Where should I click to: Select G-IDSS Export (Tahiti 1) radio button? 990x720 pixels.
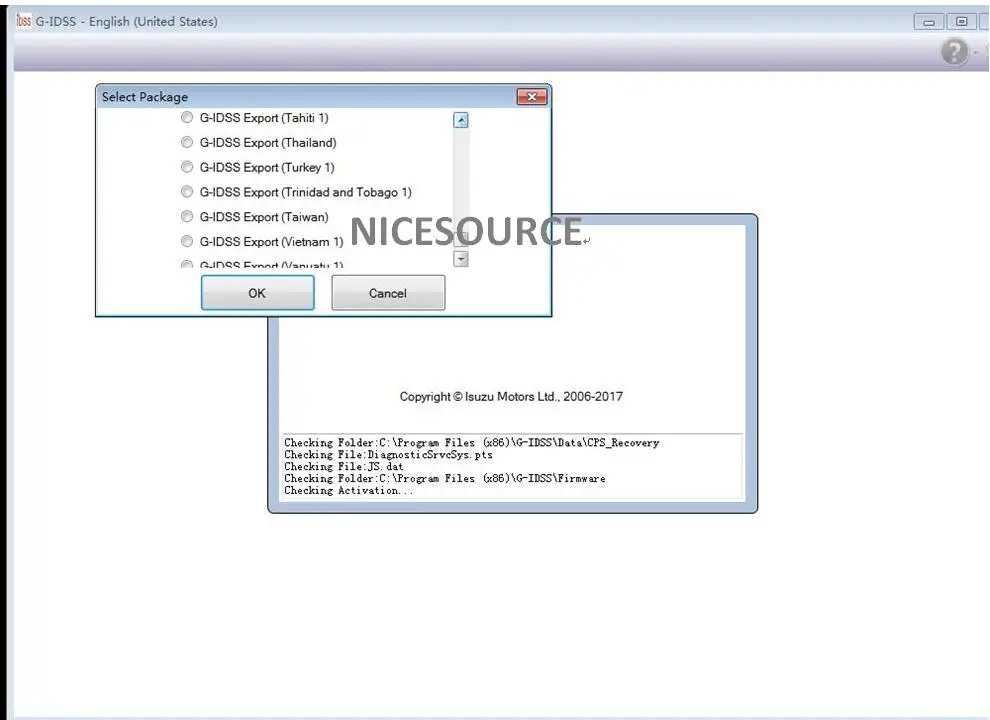point(187,117)
